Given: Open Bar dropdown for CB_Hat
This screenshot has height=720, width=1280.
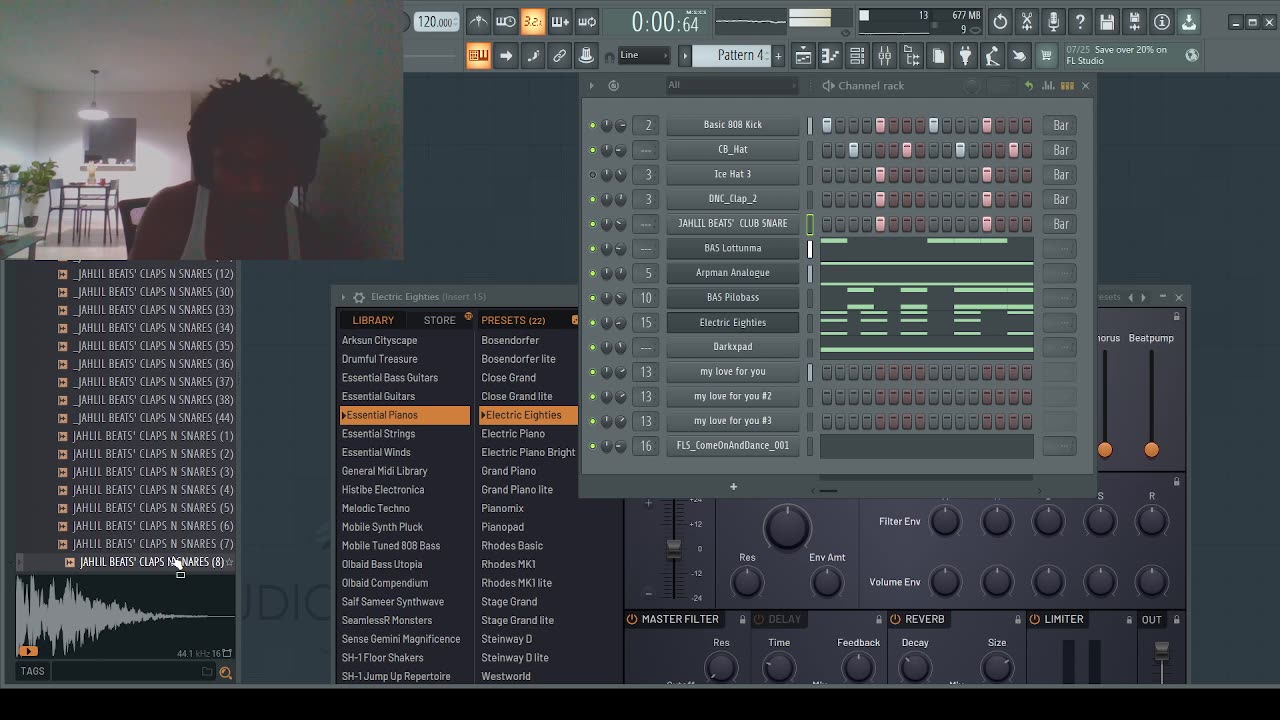Looking at the screenshot, I should pyautogui.click(x=1061, y=150).
